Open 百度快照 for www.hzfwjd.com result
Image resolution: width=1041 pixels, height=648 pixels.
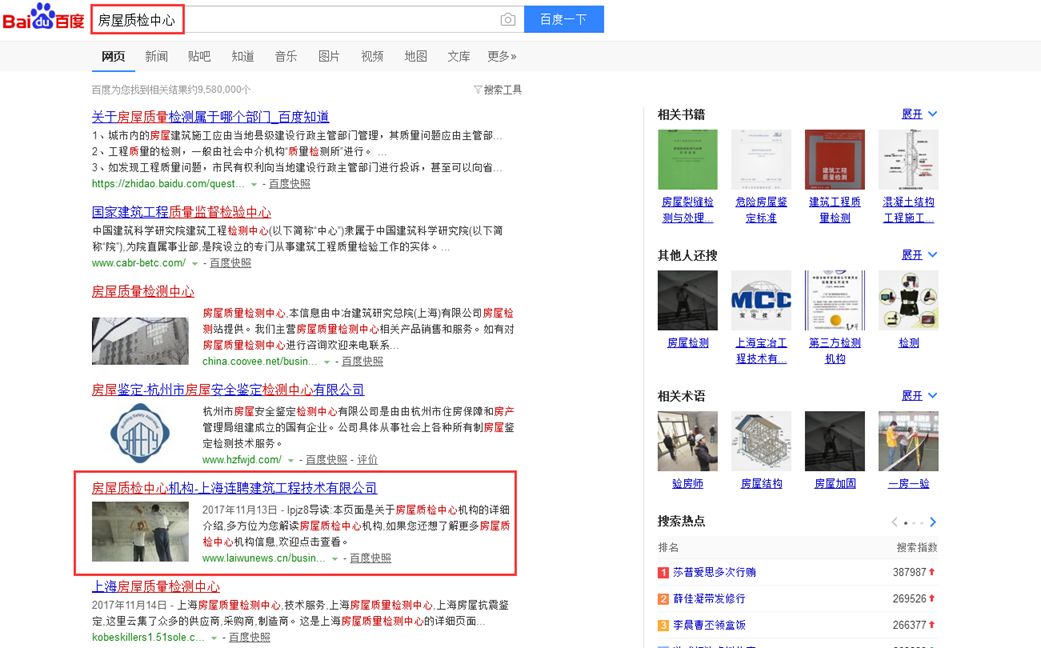(x=326, y=459)
